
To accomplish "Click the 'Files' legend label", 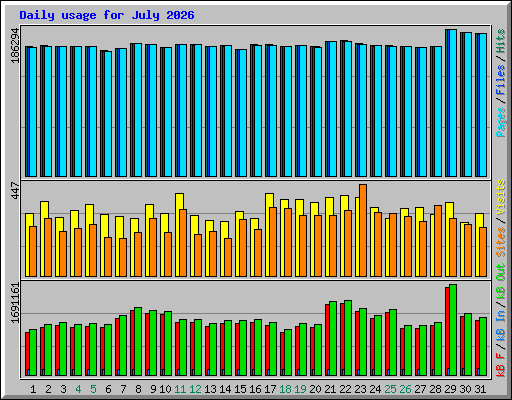I will (501, 80).
